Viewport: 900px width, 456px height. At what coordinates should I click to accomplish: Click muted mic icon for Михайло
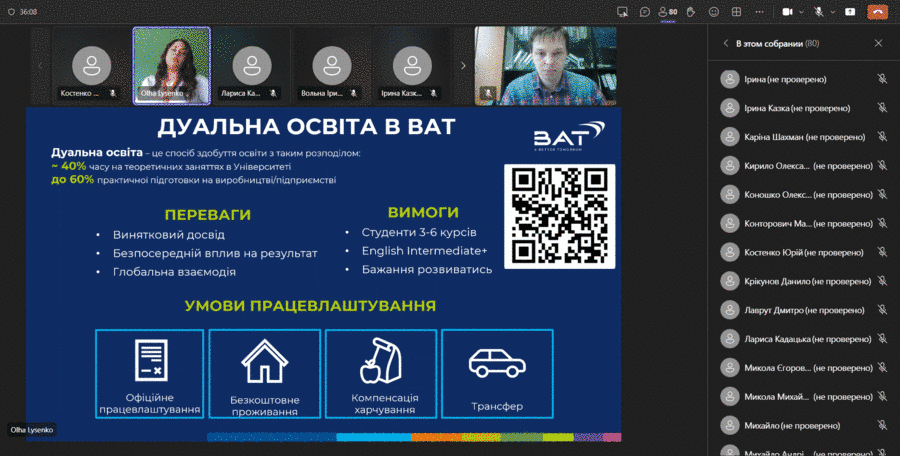coord(882,426)
